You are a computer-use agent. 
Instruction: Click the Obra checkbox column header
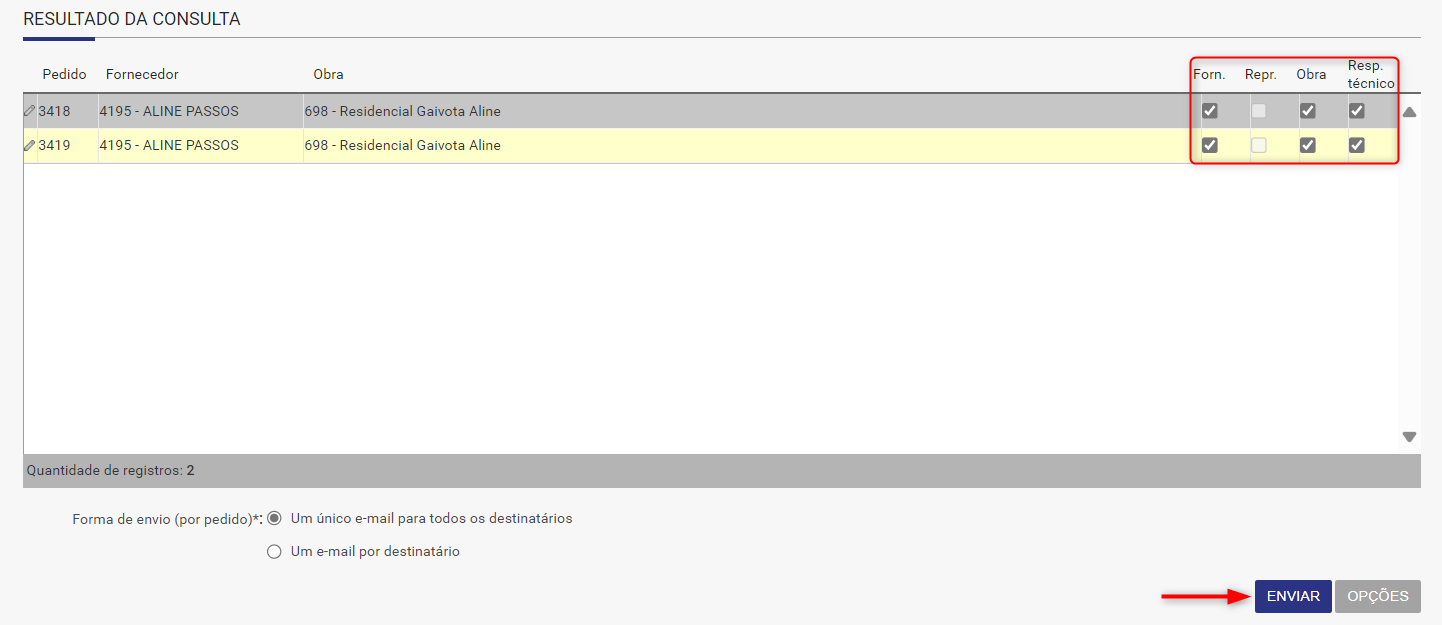[x=1311, y=75]
